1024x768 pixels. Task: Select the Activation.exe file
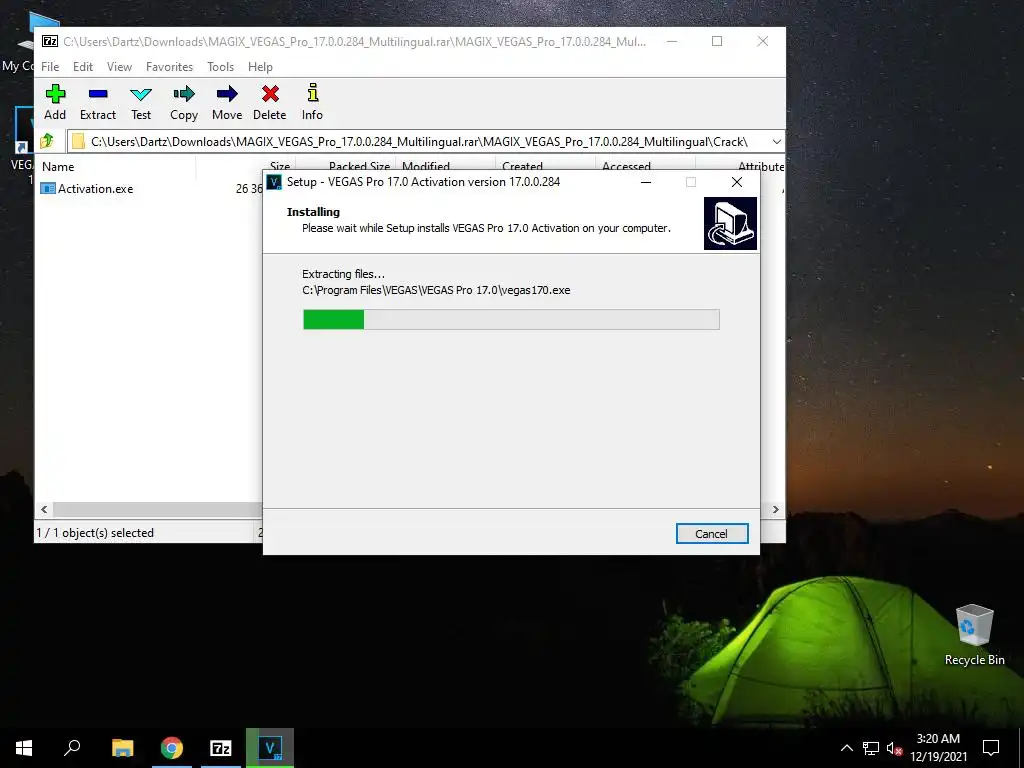(87, 189)
